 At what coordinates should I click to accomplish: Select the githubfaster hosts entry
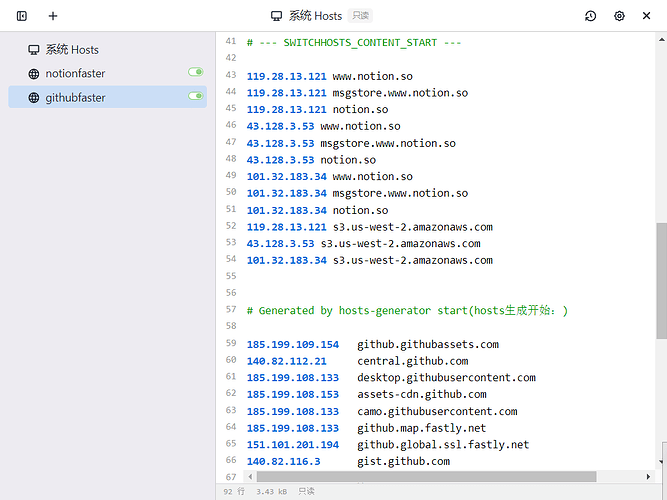[108, 97]
